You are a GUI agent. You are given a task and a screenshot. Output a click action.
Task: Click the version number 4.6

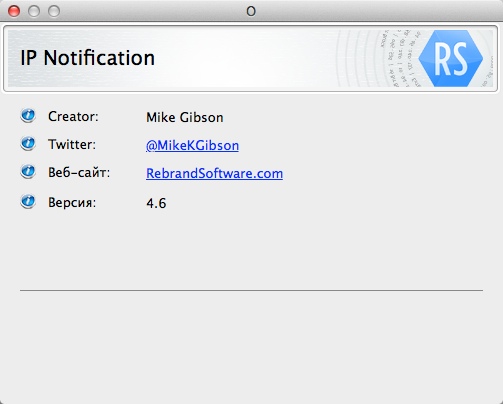[156, 203]
